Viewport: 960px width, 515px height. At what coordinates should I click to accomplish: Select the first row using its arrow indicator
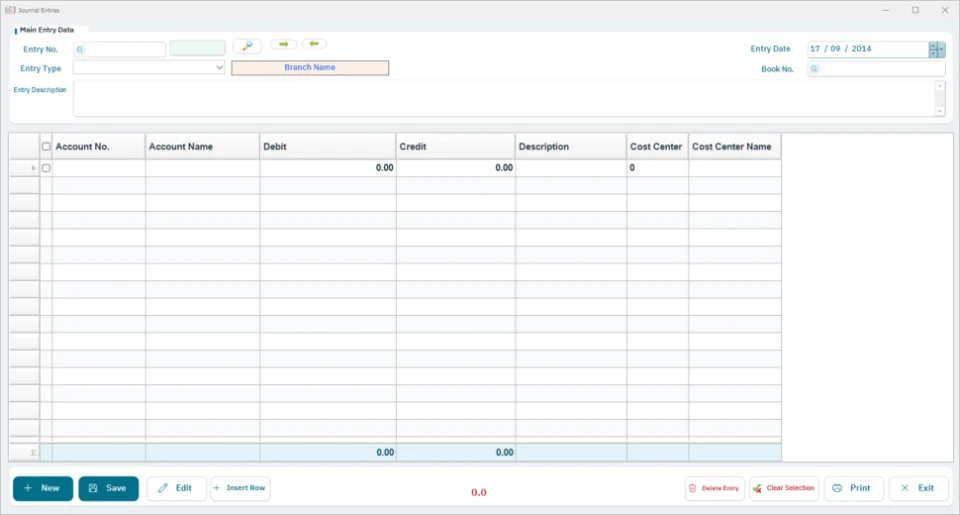click(x=33, y=168)
